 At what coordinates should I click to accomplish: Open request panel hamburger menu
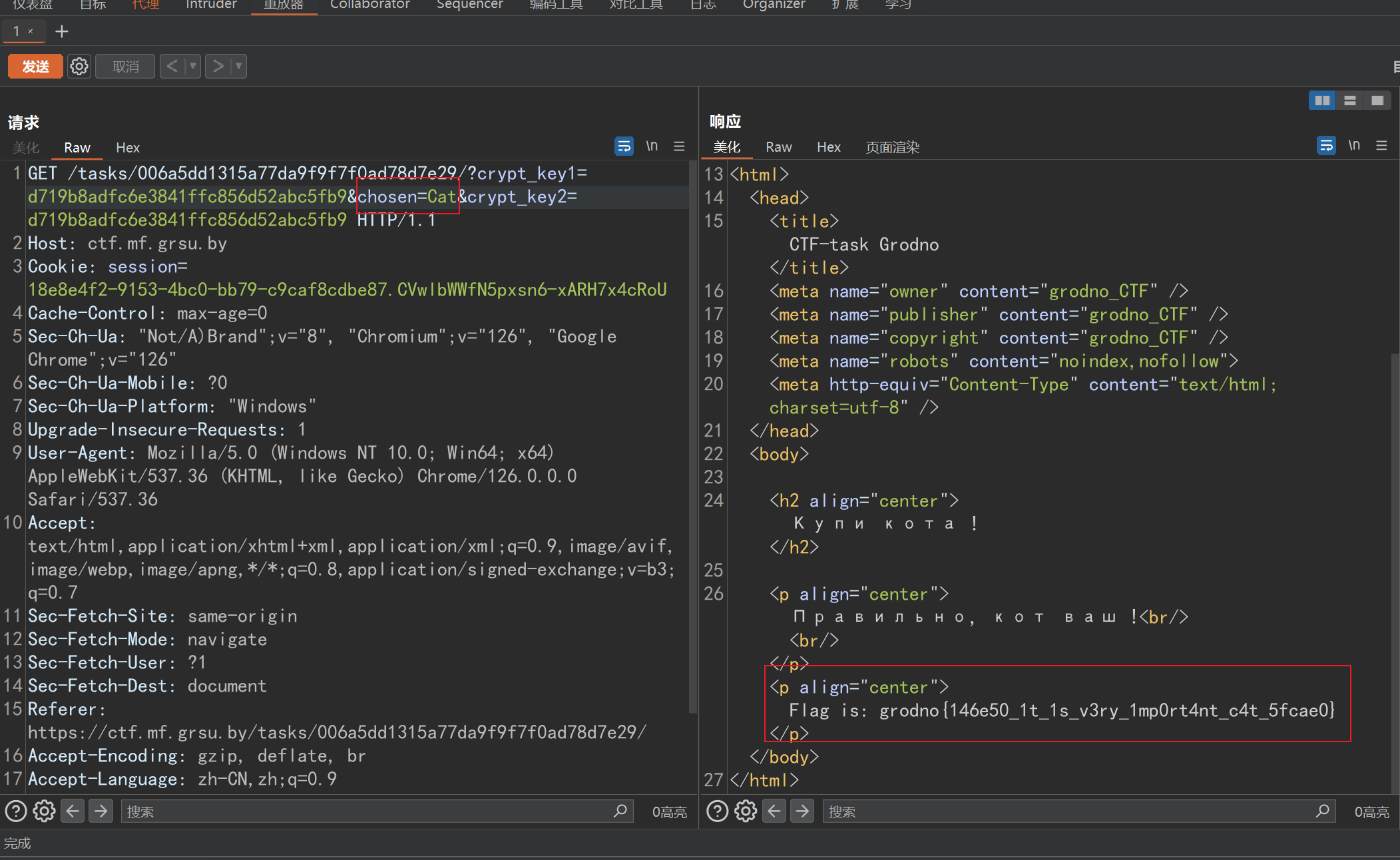point(679,146)
